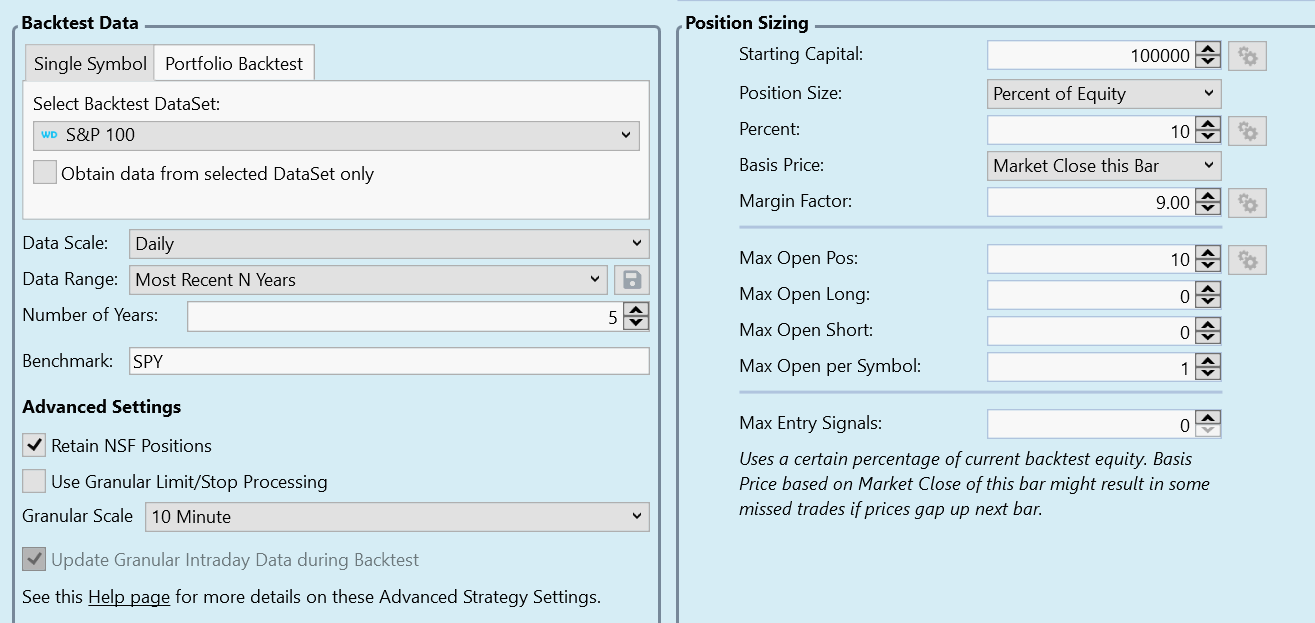
Task: Click gear icon next to Starting Capital
Action: [1247, 56]
